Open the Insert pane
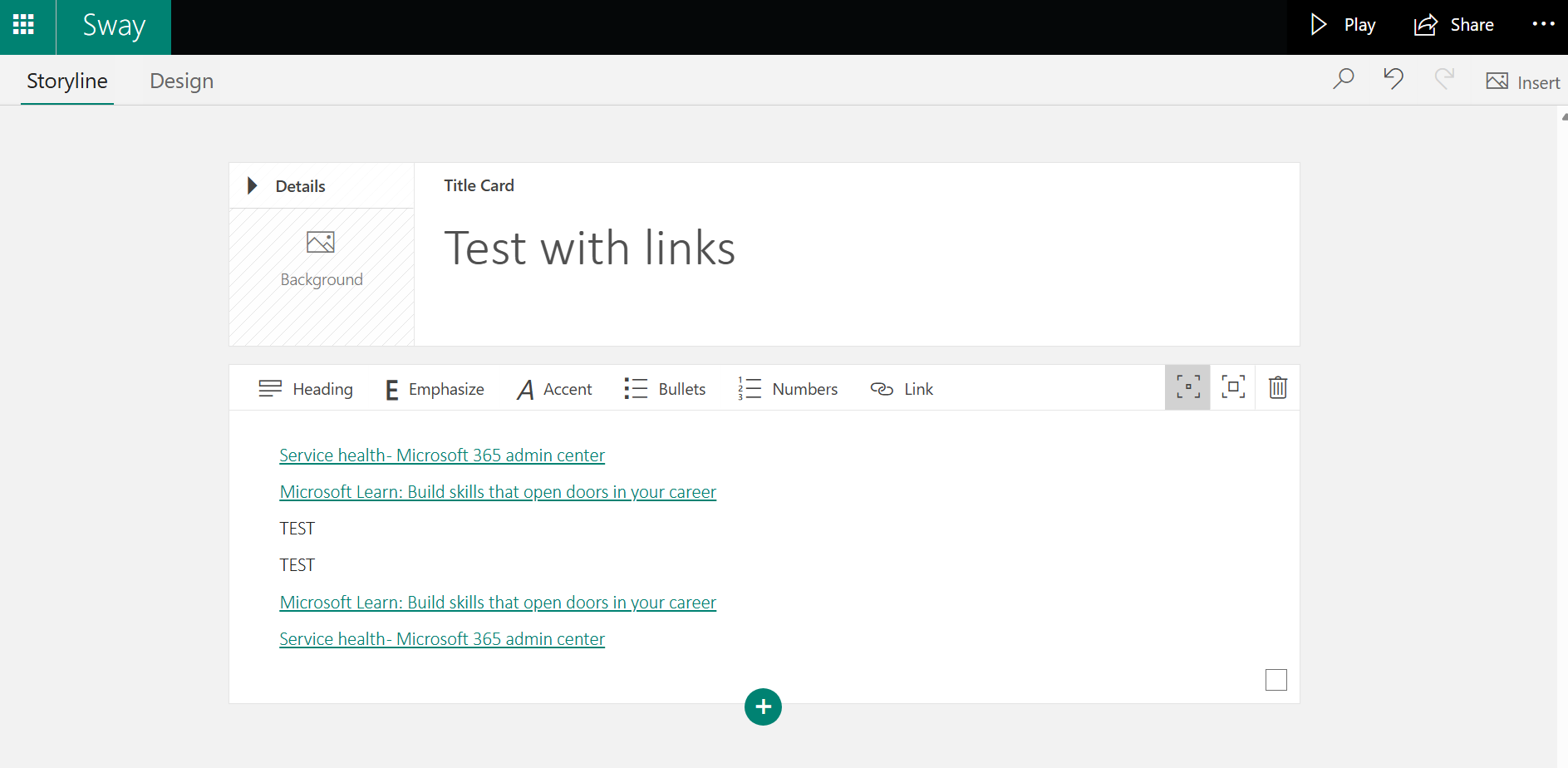Image resolution: width=1568 pixels, height=768 pixels. coord(1522,81)
